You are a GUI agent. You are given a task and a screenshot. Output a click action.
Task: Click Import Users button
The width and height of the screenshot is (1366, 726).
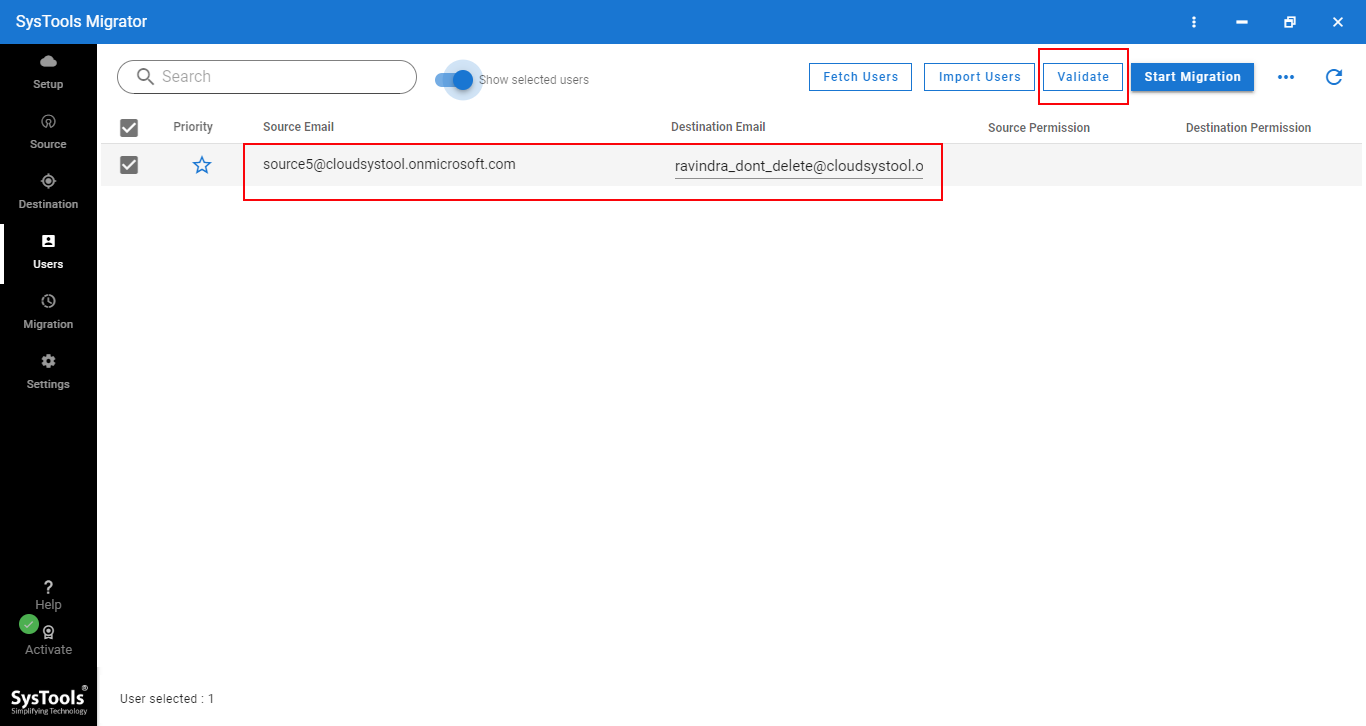[979, 77]
